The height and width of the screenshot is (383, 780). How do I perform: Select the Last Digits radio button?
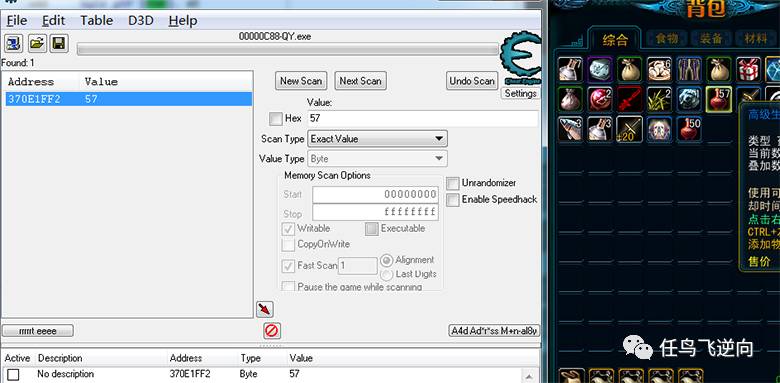tap(387, 275)
